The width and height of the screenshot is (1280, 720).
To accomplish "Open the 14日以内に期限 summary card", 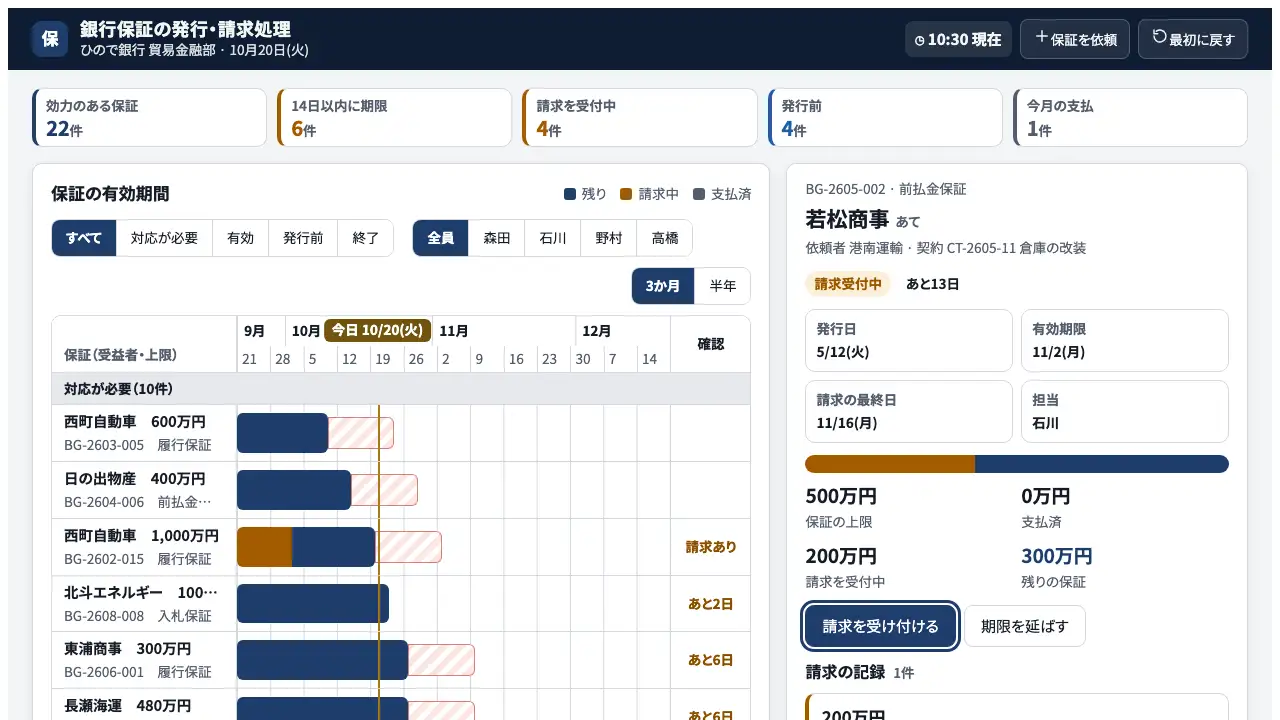I will pyautogui.click(x=395, y=118).
